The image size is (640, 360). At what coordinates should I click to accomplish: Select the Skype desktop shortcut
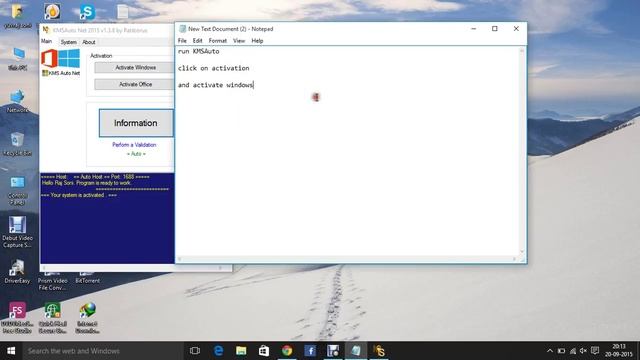87,13
